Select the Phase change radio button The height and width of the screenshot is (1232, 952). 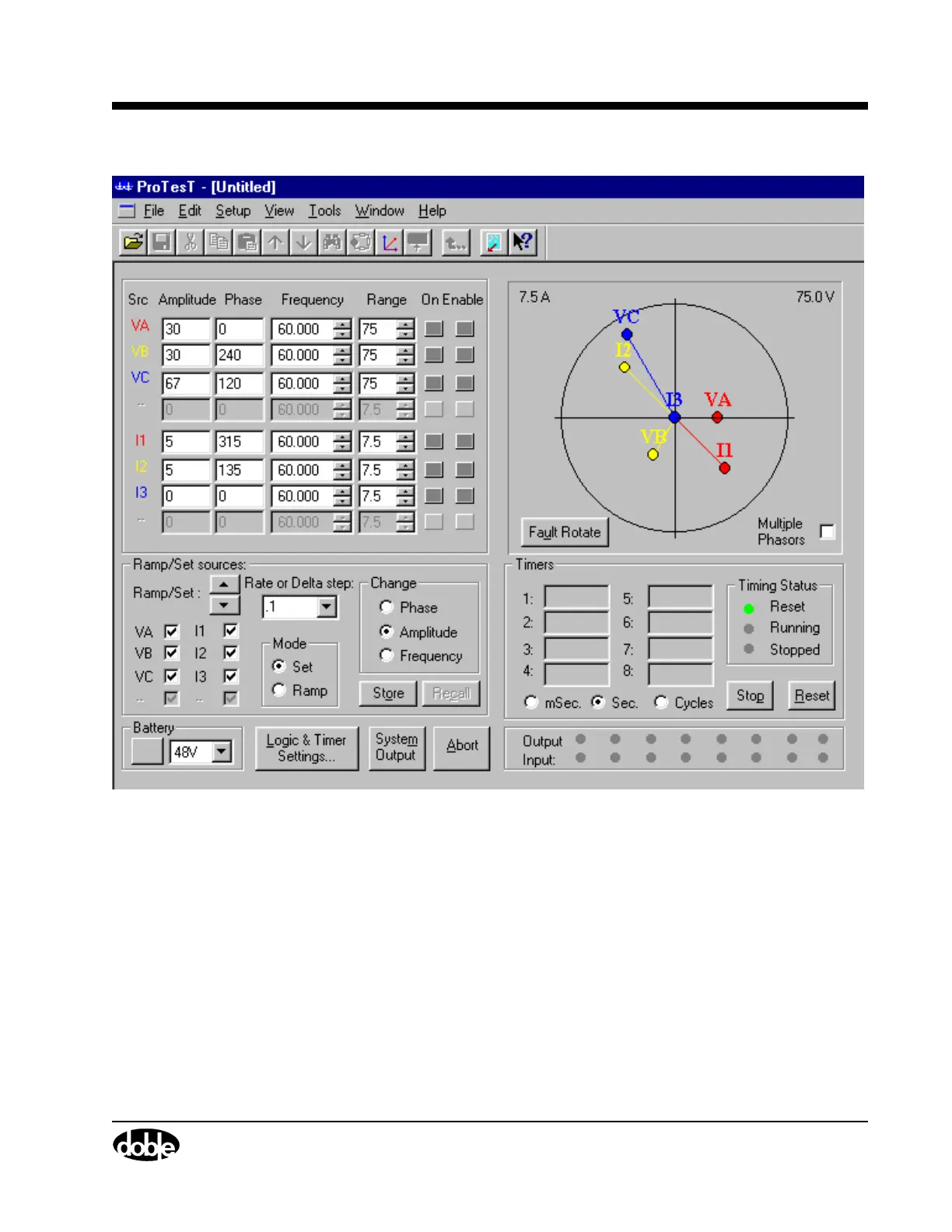[387, 607]
